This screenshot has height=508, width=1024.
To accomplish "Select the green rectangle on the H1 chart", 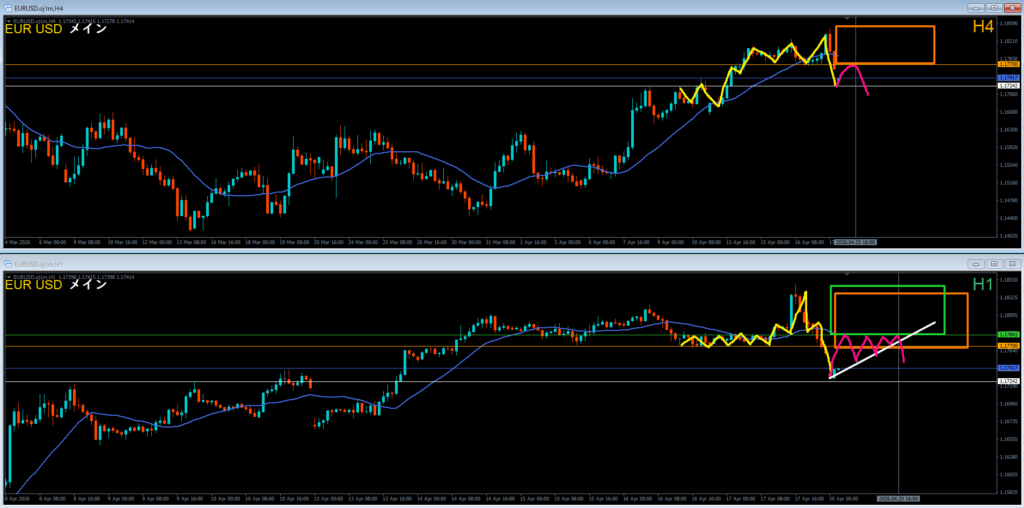I will pyautogui.click(x=887, y=288).
